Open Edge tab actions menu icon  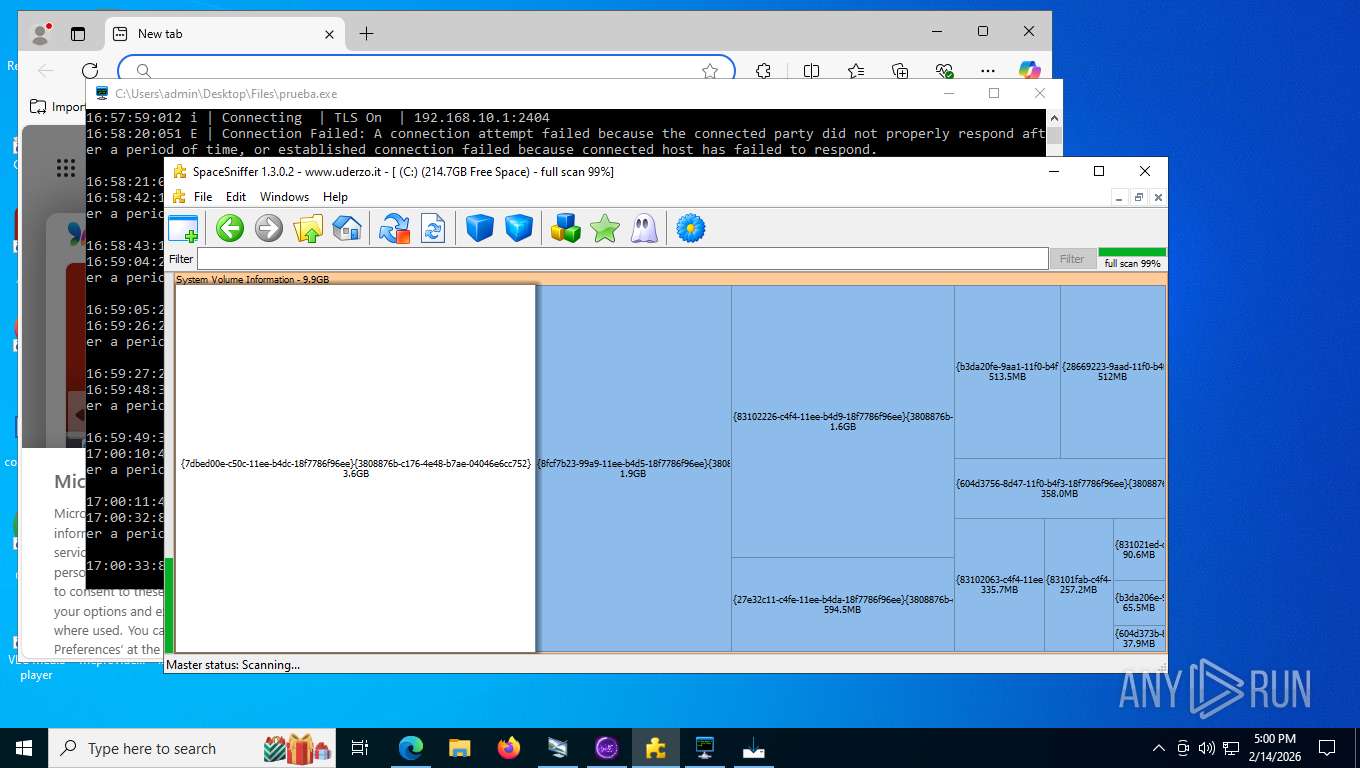click(78, 34)
